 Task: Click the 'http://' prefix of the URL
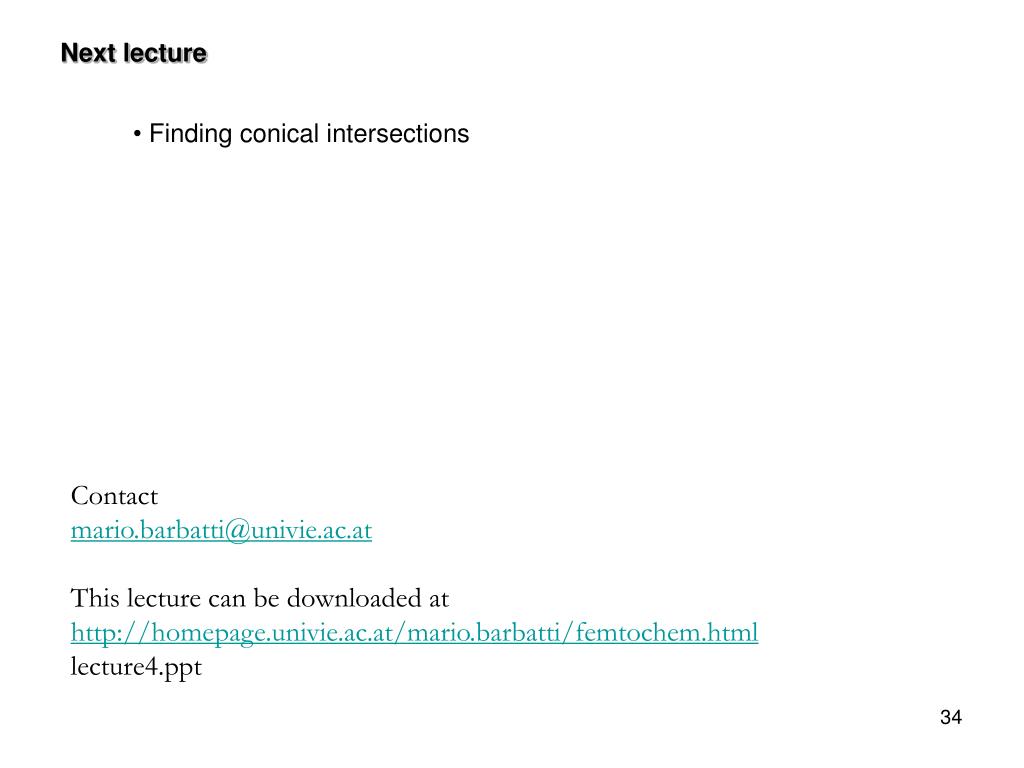point(110,632)
